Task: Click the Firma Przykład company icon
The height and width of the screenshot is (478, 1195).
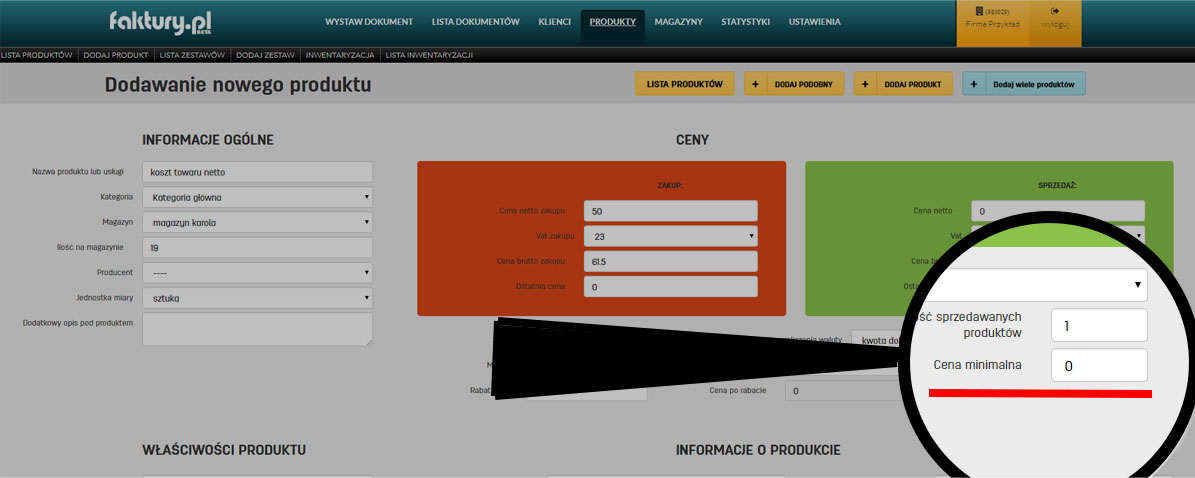Action: click(979, 11)
